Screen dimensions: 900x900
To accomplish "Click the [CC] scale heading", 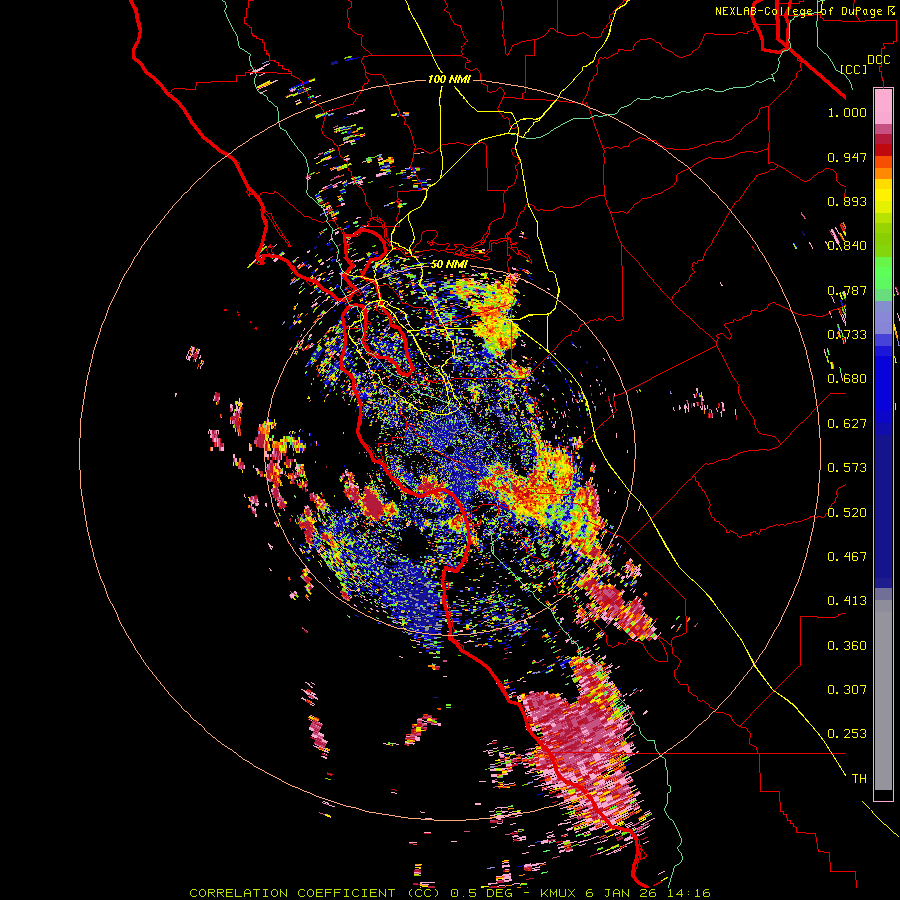I will pyautogui.click(x=854, y=69).
